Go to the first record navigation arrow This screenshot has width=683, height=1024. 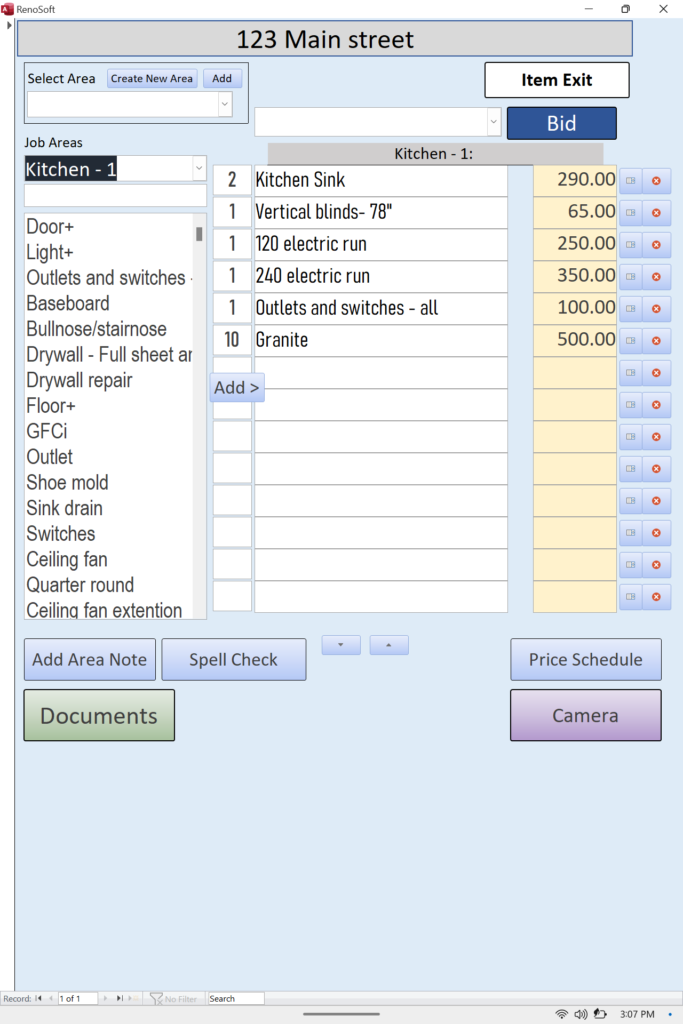(x=39, y=998)
